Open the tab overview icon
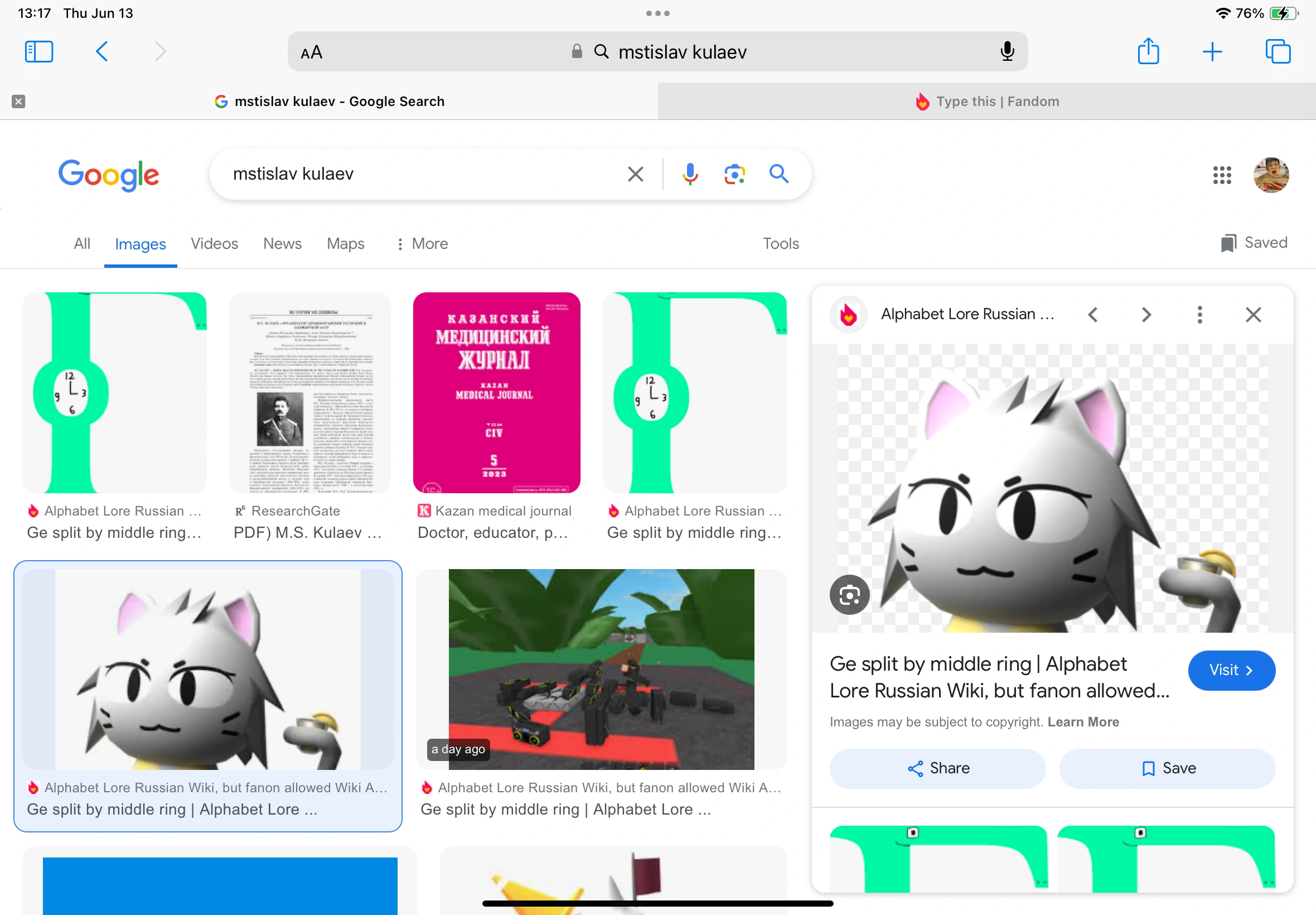The image size is (1316, 915). click(x=1278, y=51)
